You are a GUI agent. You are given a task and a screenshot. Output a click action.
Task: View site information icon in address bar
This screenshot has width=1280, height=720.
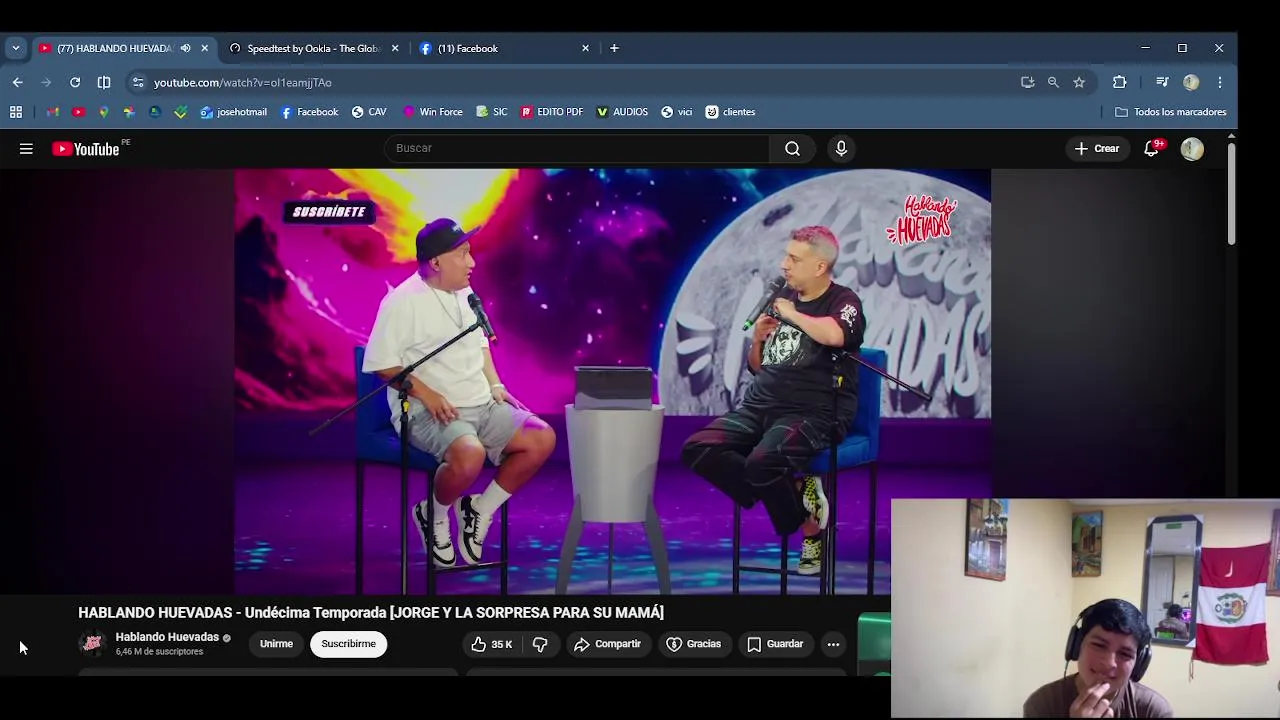coord(138,82)
